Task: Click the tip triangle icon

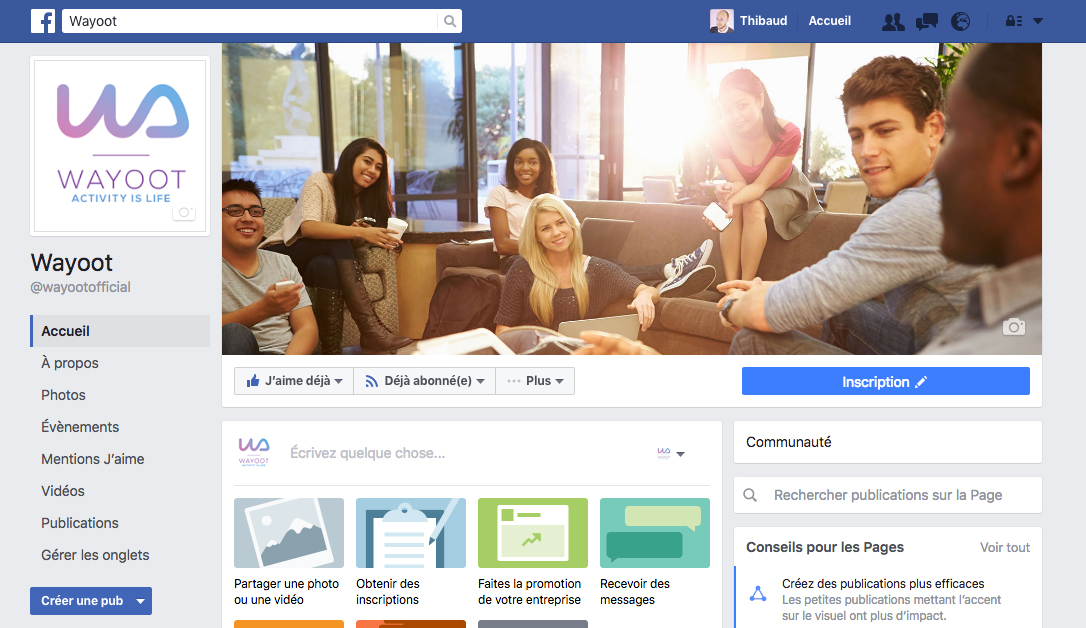Action: point(758,593)
